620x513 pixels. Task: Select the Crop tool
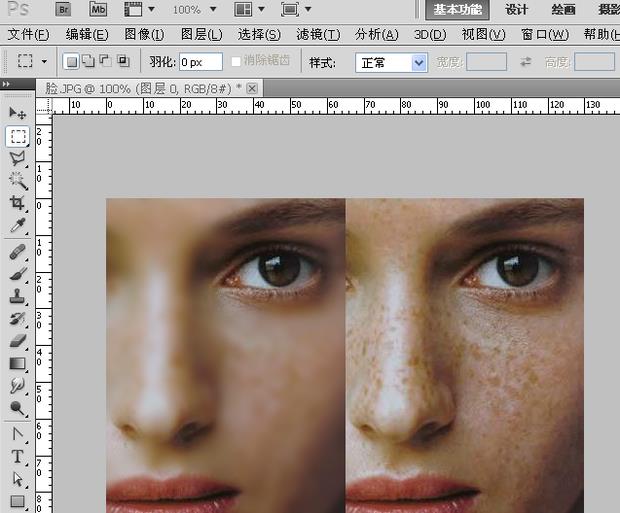18,203
